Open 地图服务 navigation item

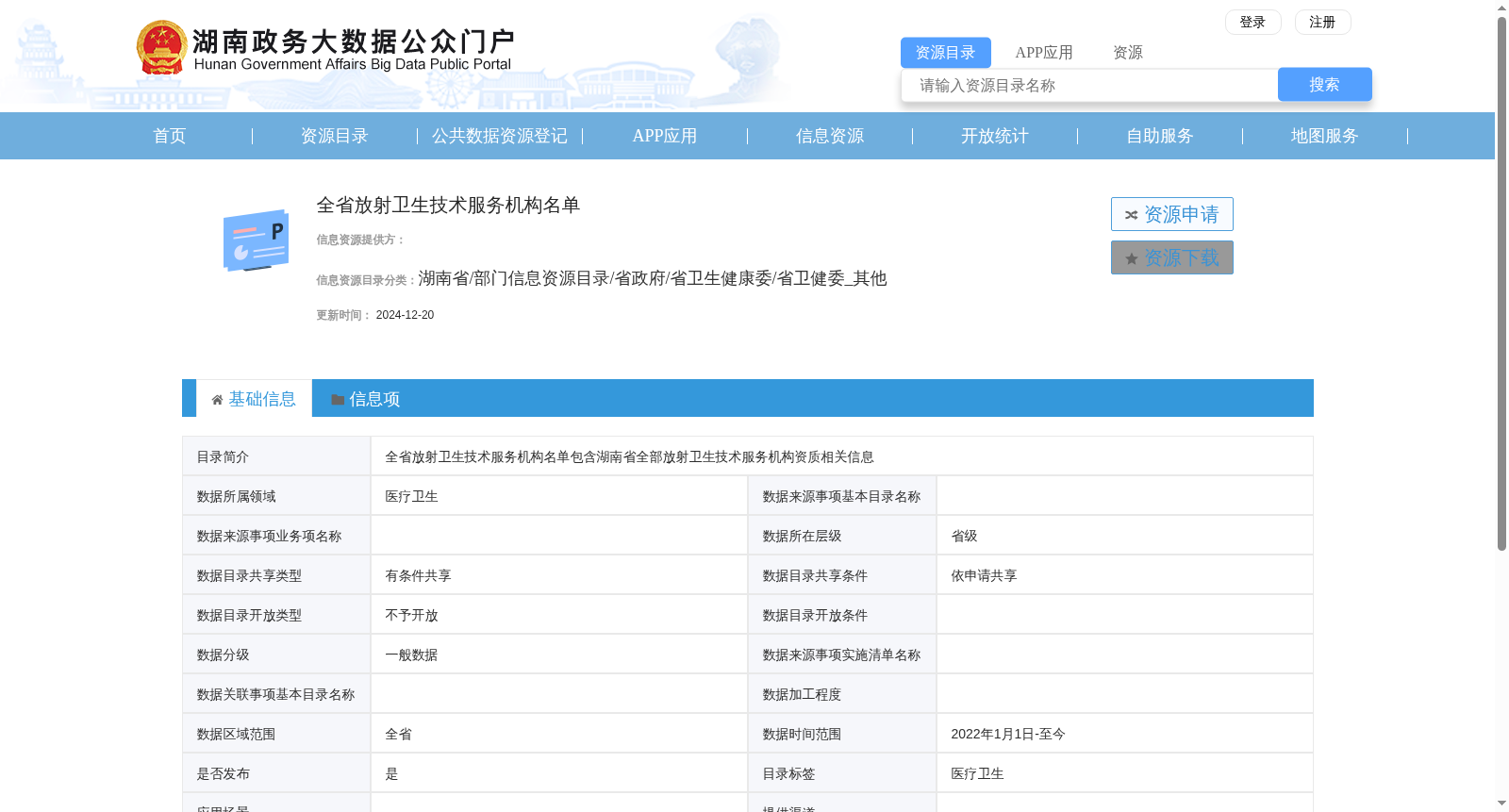point(1325,136)
